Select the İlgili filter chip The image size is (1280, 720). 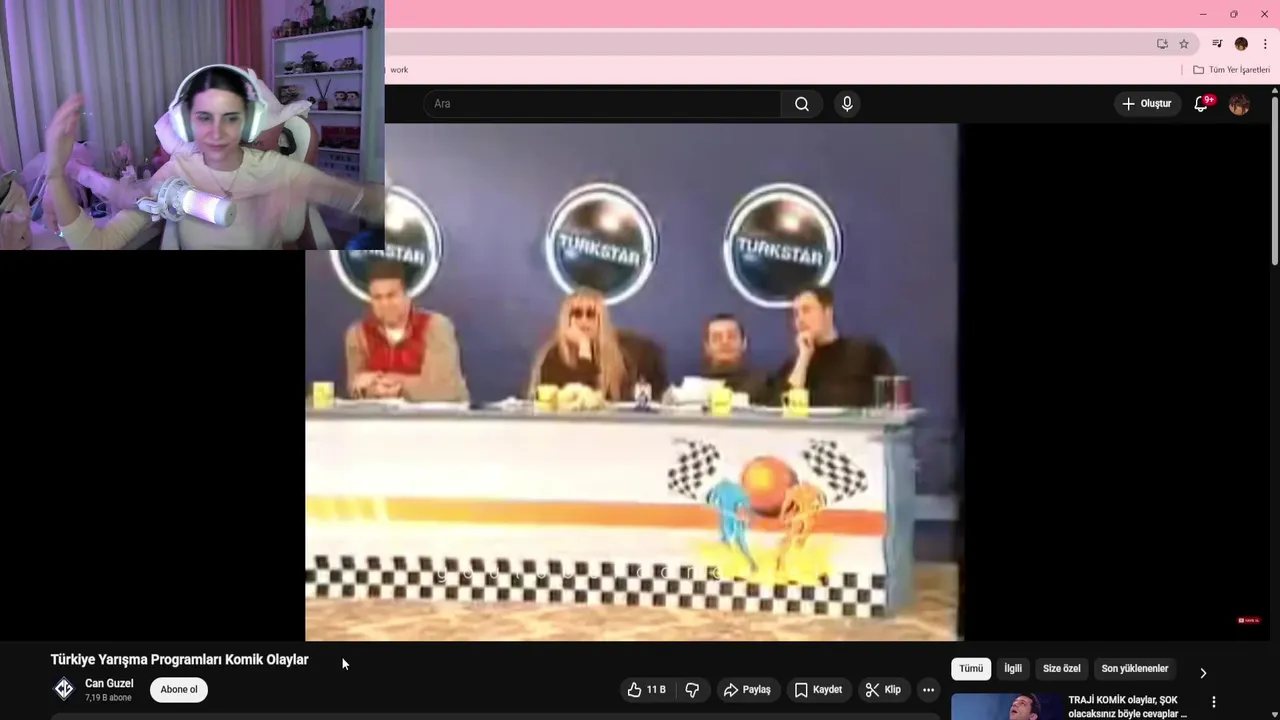coord(1013,669)
